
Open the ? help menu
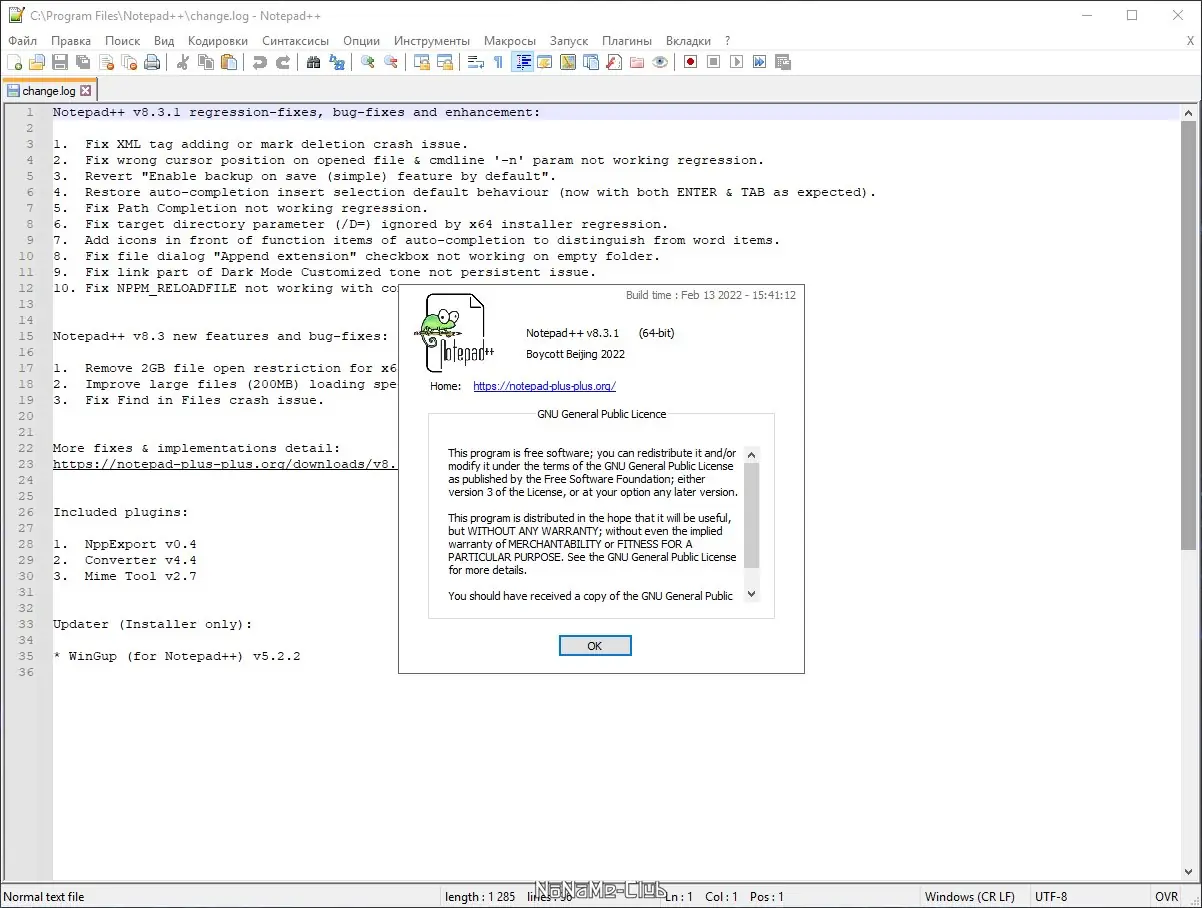coord(728,41)
